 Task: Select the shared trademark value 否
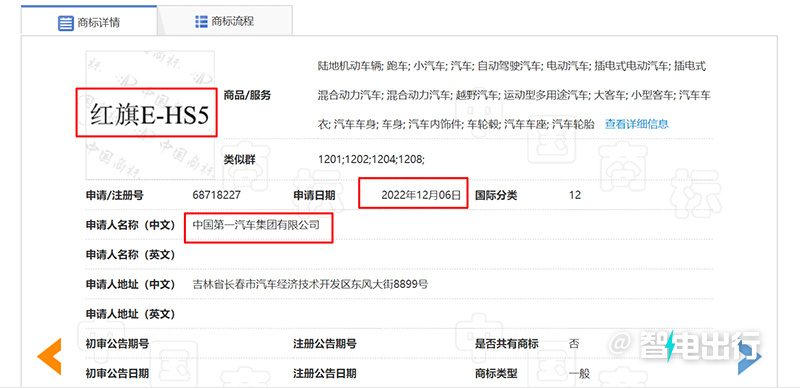tap(574, 344)
